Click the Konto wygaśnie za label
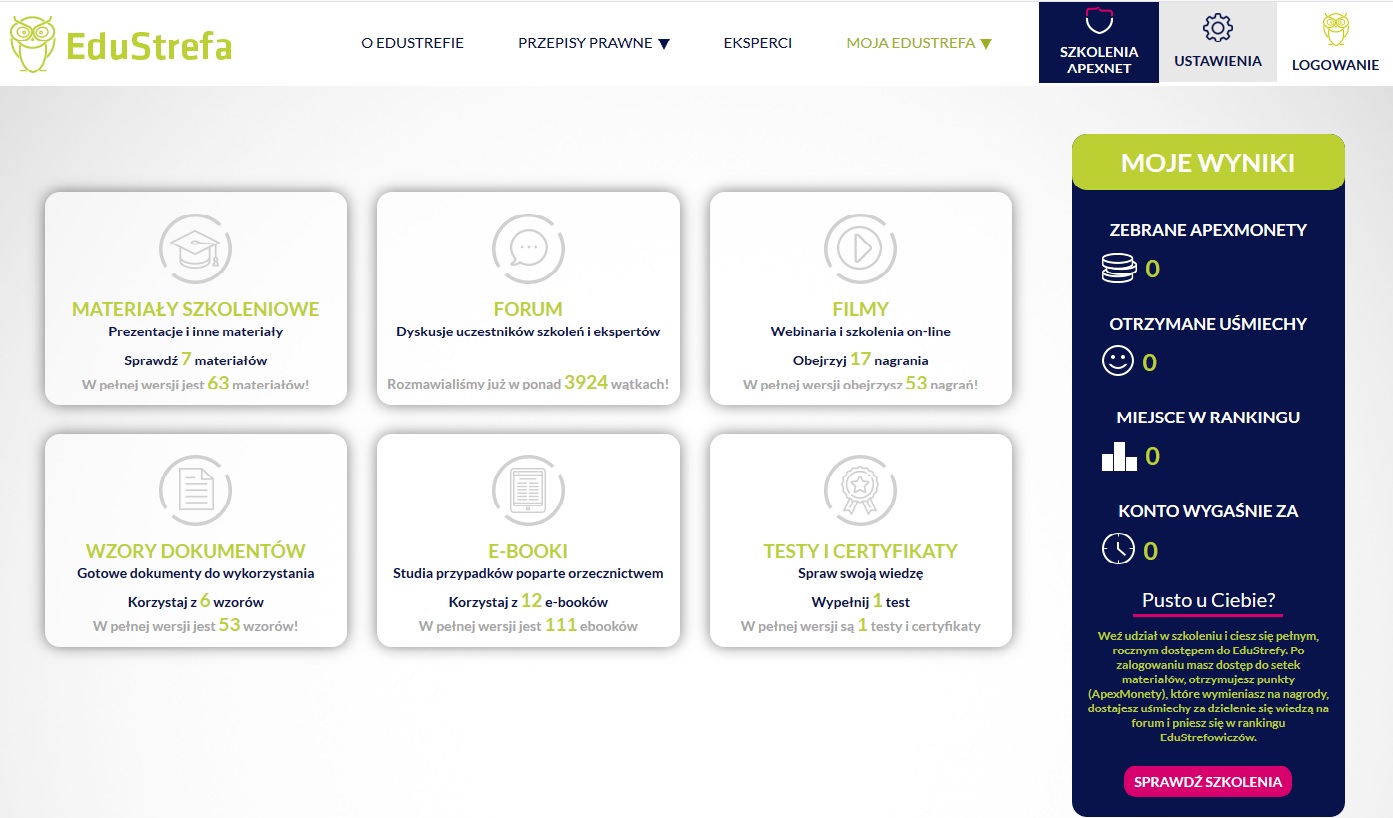The width and height of the screenshot is (1393, 818). point(1208,511)
